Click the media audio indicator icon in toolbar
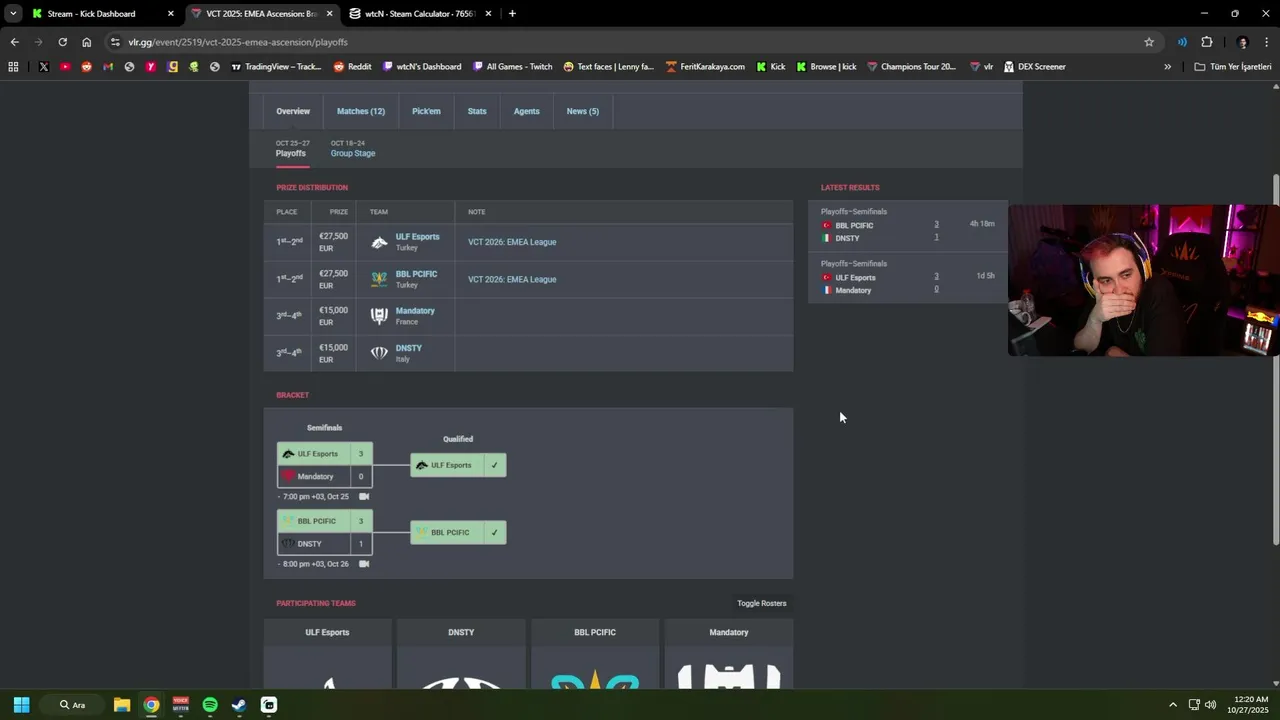The image size is (1280, 720). (1182, 42)
